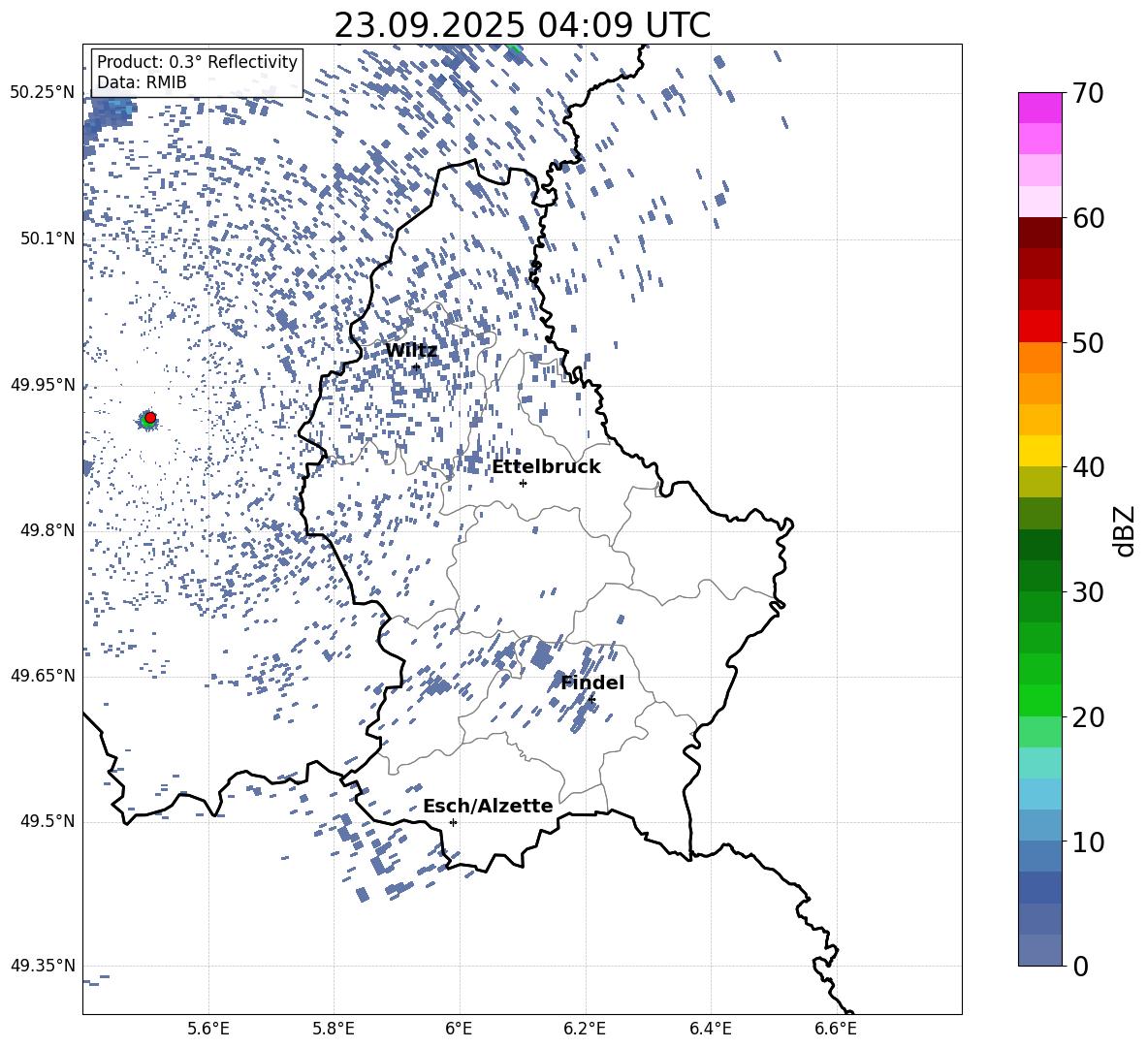Click the 'Ettelbruck' city label
The image size is (1148, 1048).
tap(546, 467)
